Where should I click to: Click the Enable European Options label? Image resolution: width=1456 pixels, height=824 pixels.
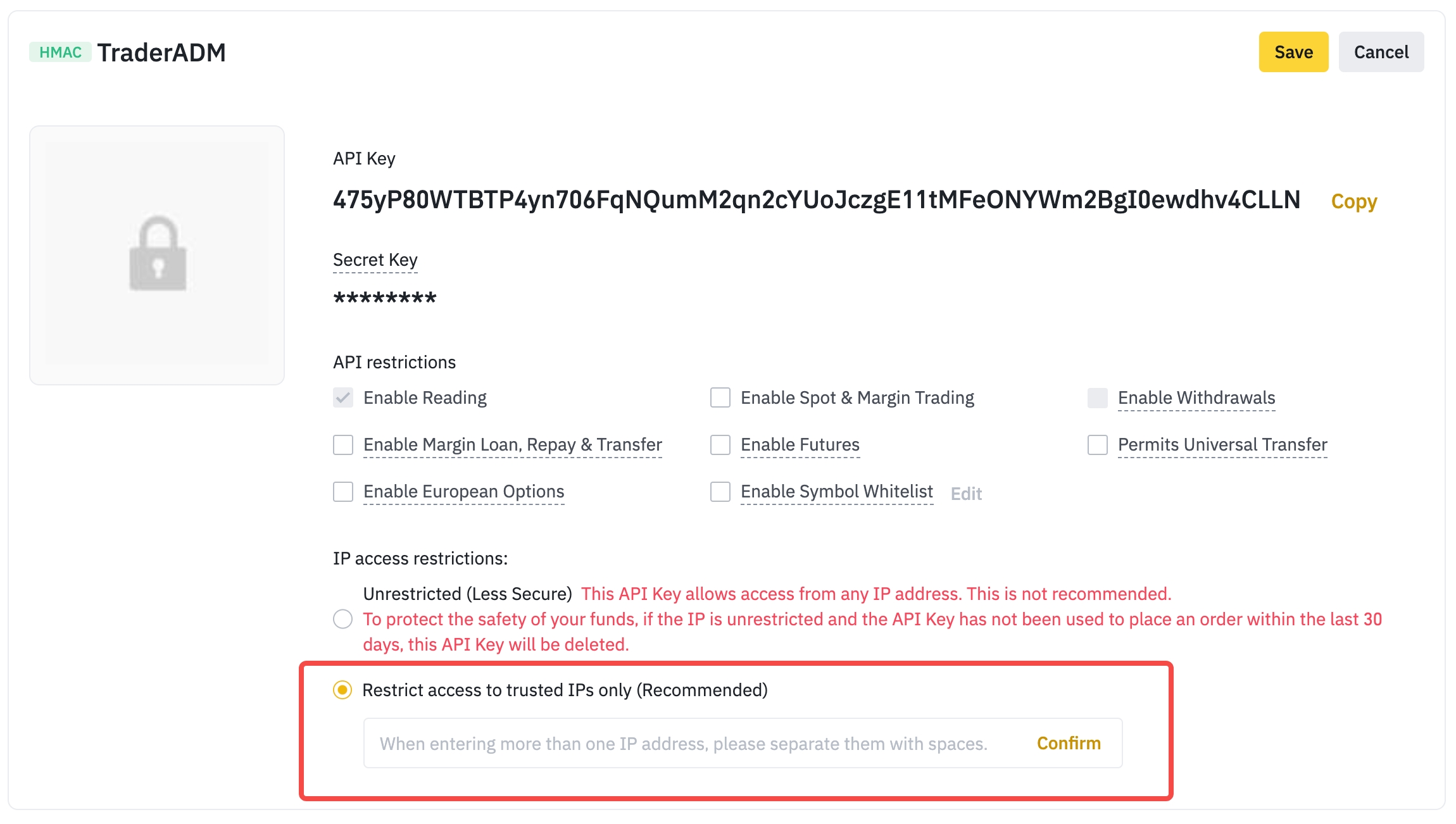(x=463, y=491)
